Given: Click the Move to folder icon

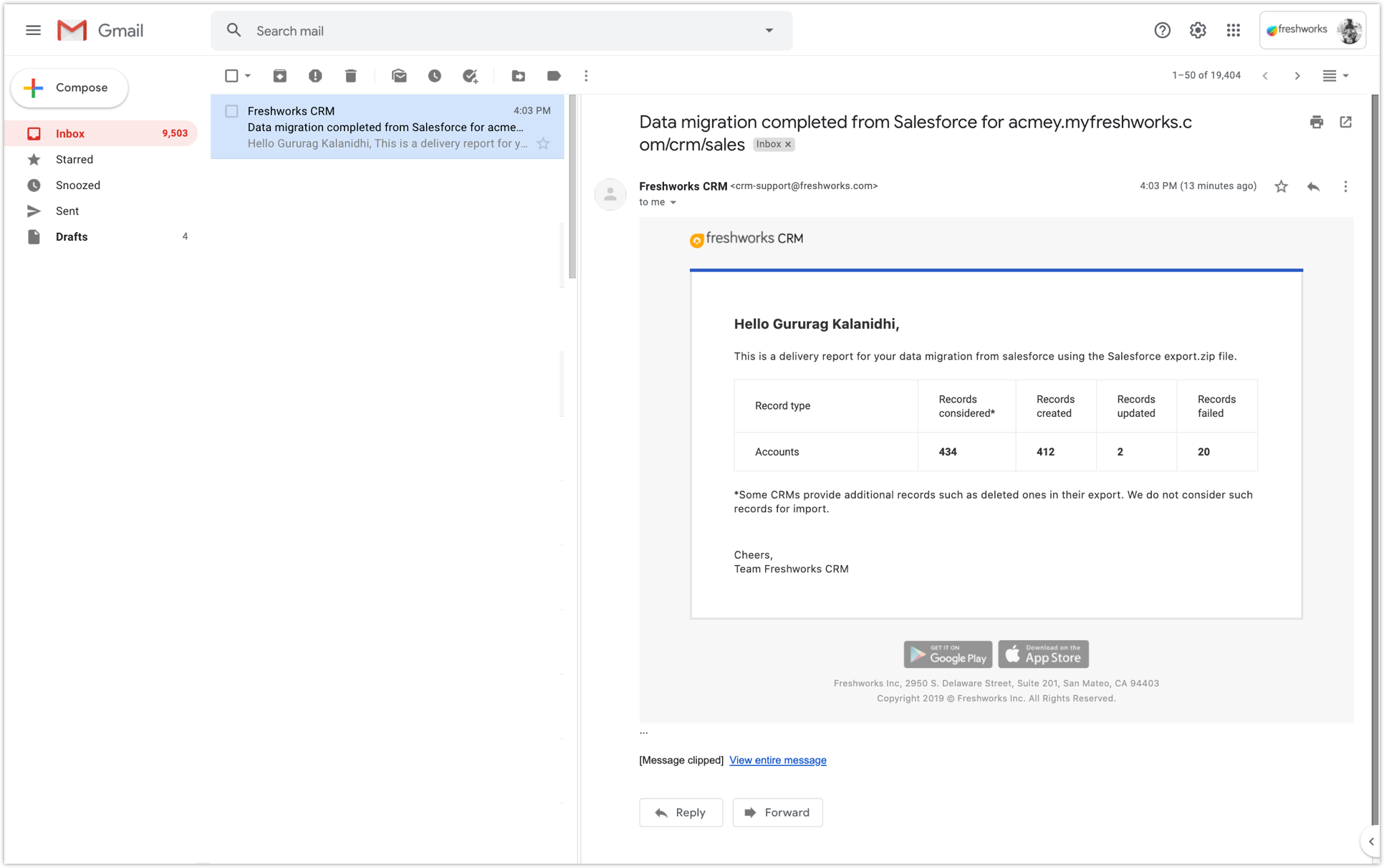Looking at the screenshot, I should point(518,76).
